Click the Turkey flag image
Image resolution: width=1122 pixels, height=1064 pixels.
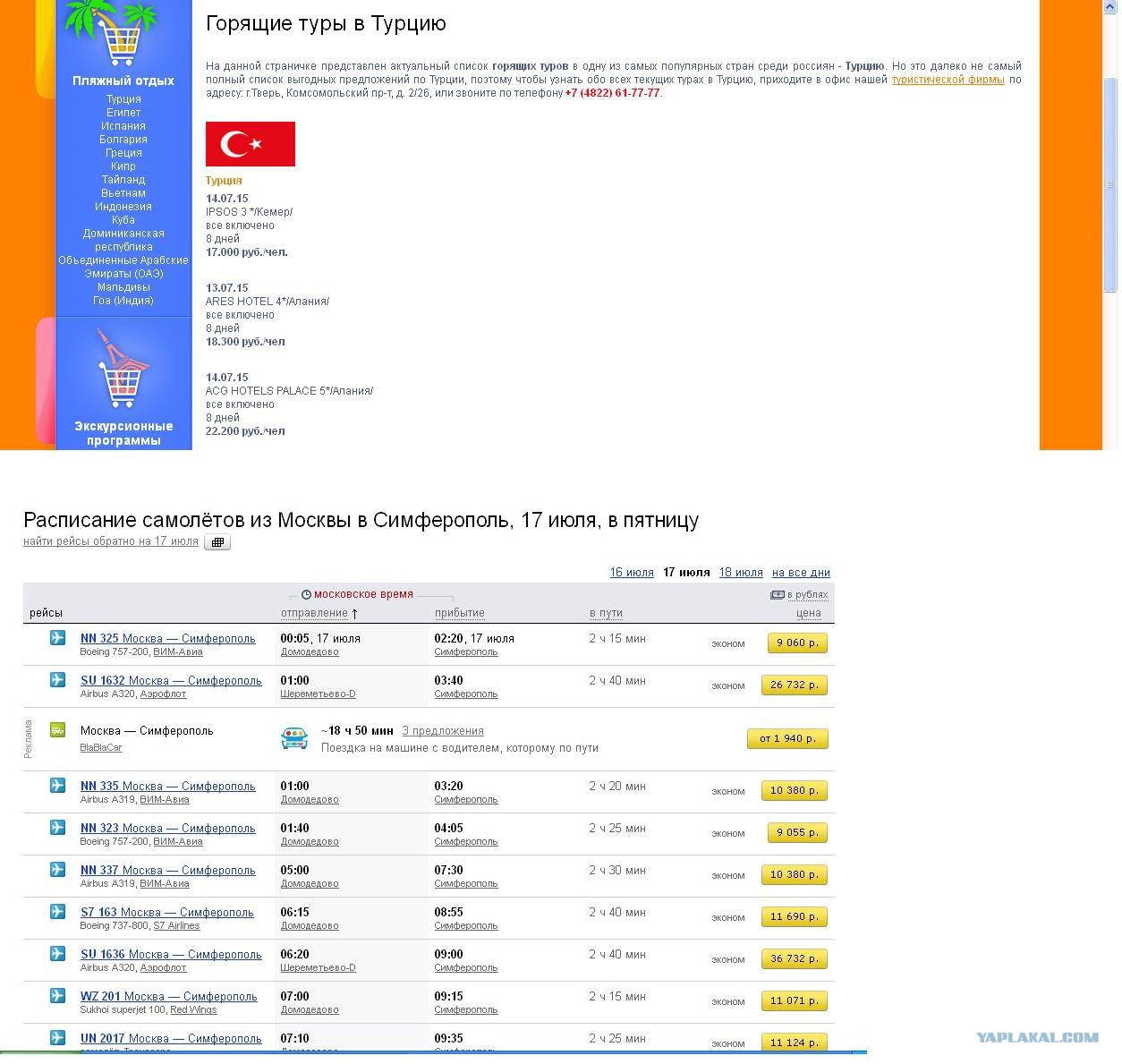point(251,144)
